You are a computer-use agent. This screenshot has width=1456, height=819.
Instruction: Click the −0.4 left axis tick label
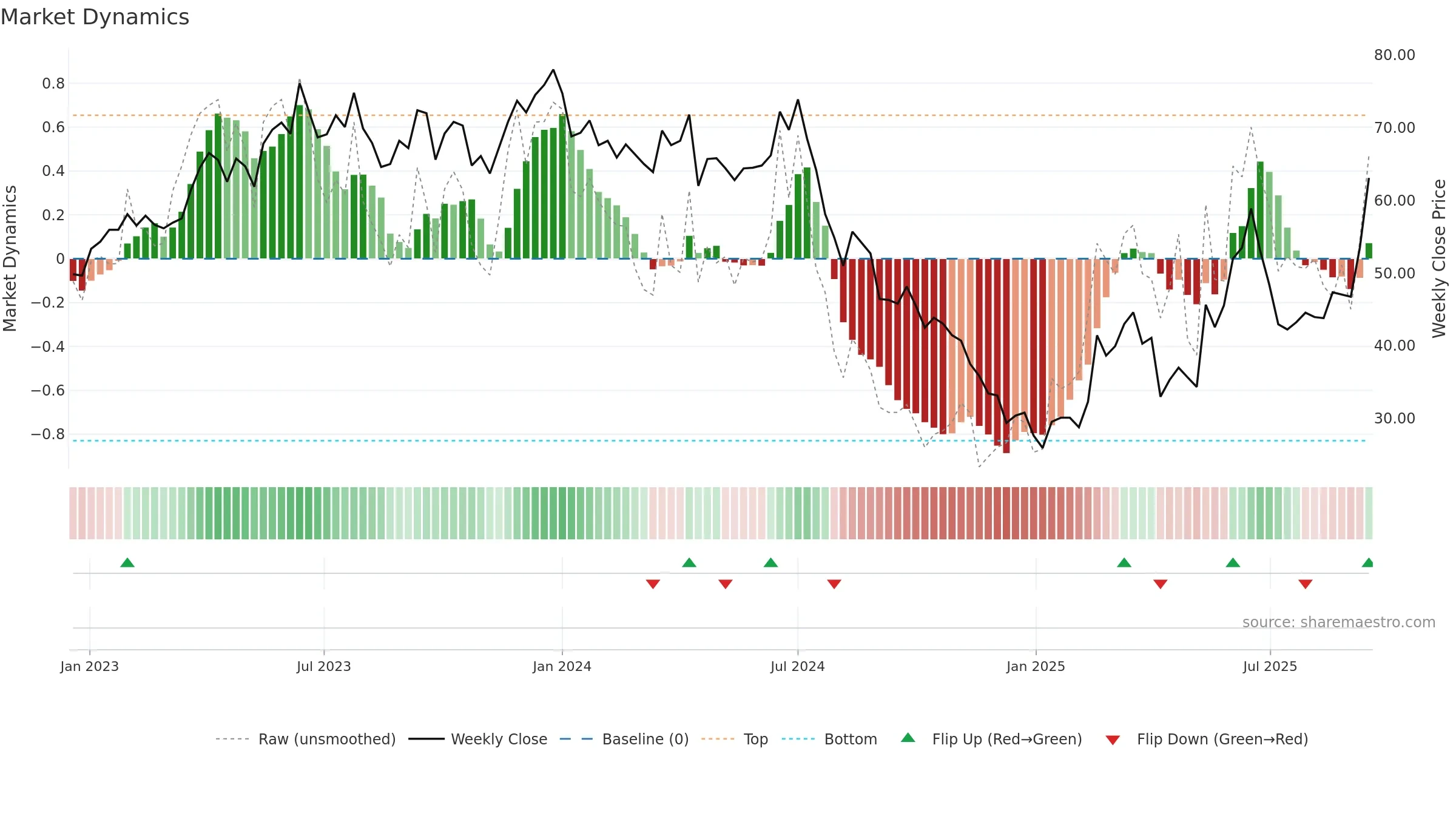(48, 347)
